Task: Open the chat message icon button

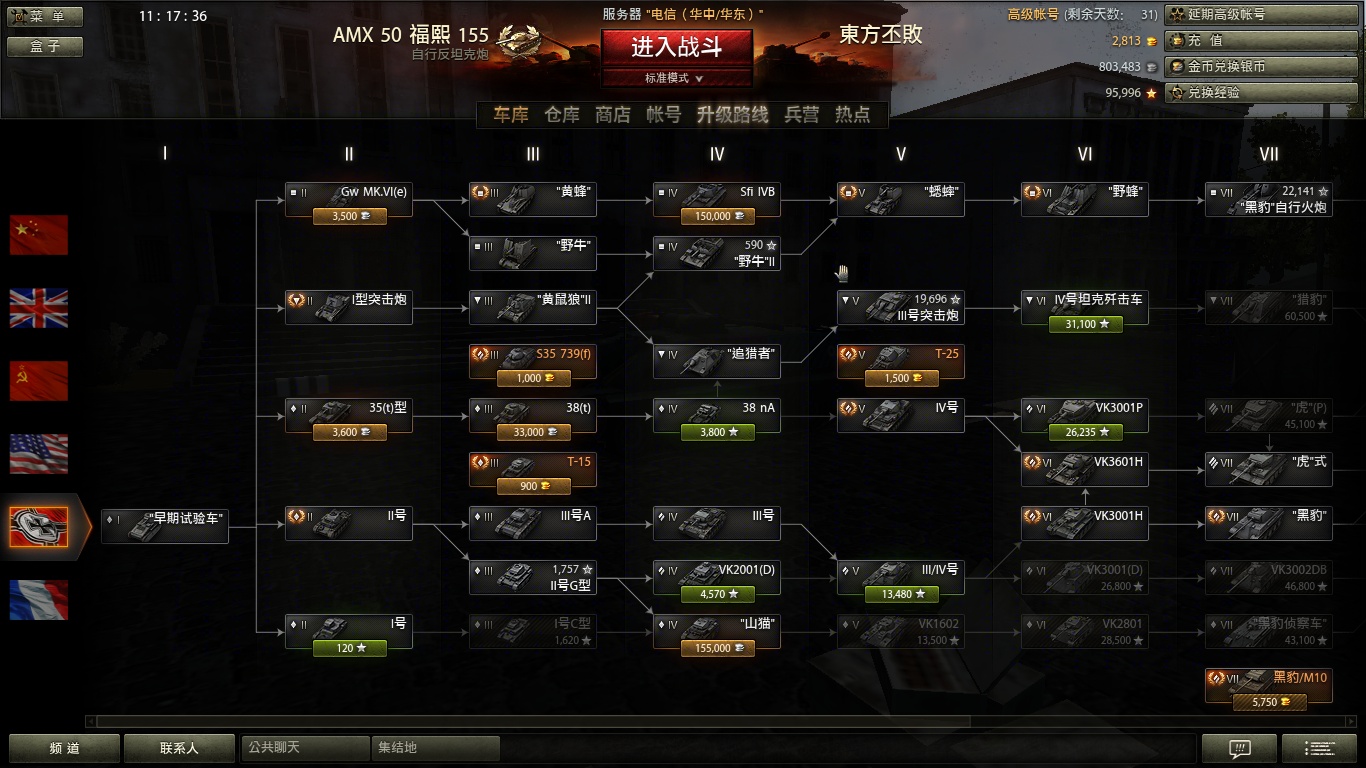Action: [1239, 748]
